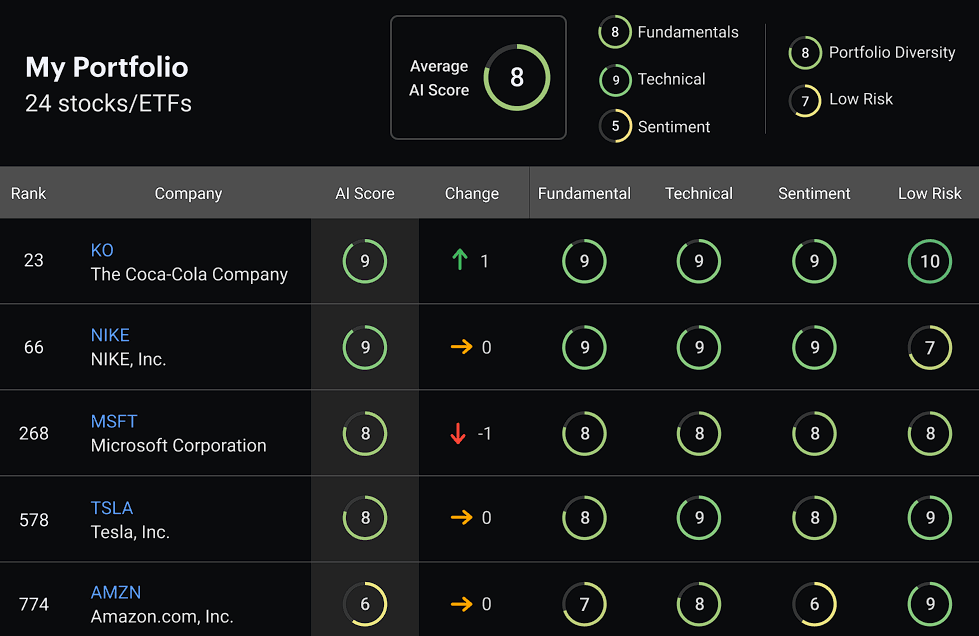Viewport: 979px width, 636px height.
Task: Click Microsoft's AI Score 8 ring
Action: tap(365, 433)
